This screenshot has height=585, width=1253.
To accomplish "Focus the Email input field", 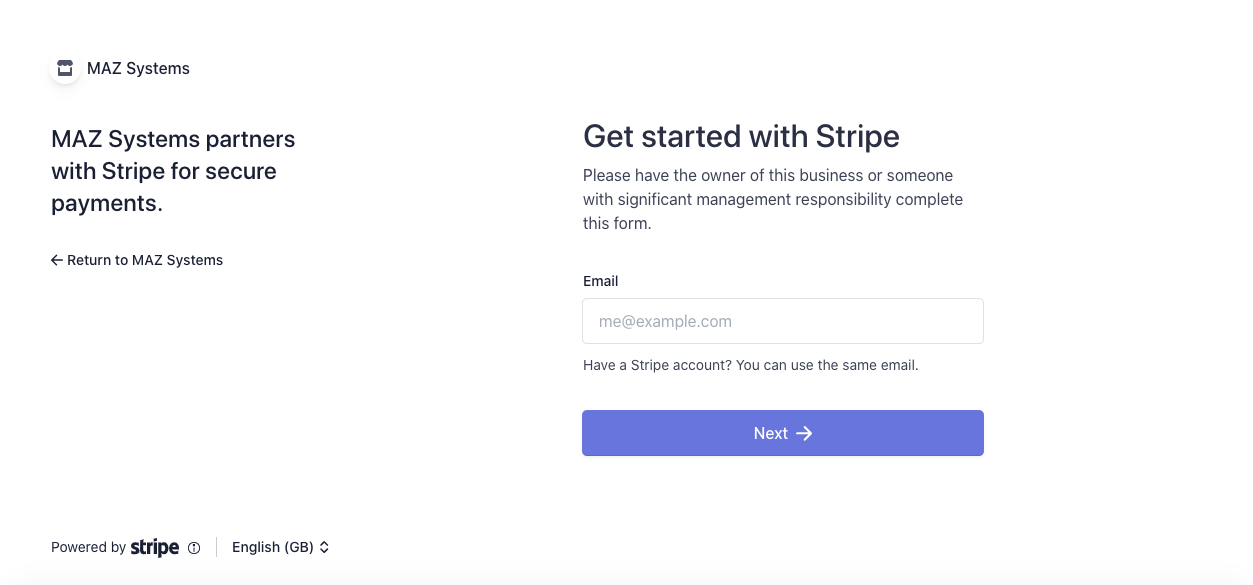I will pyautogui.click(x=783, y=321).
